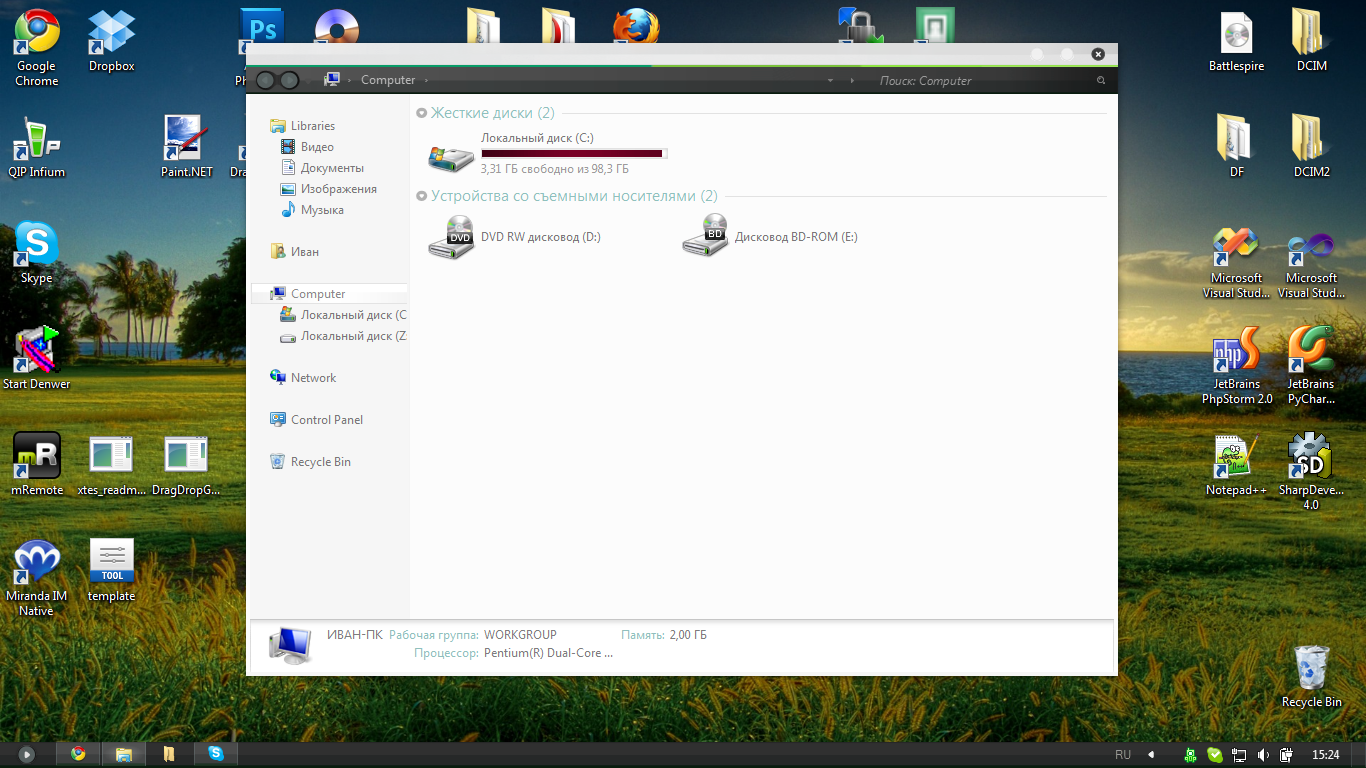This screenshot has width=1366, height=768.
Task: Open the Музыка library
Action: tap(312, 210)
